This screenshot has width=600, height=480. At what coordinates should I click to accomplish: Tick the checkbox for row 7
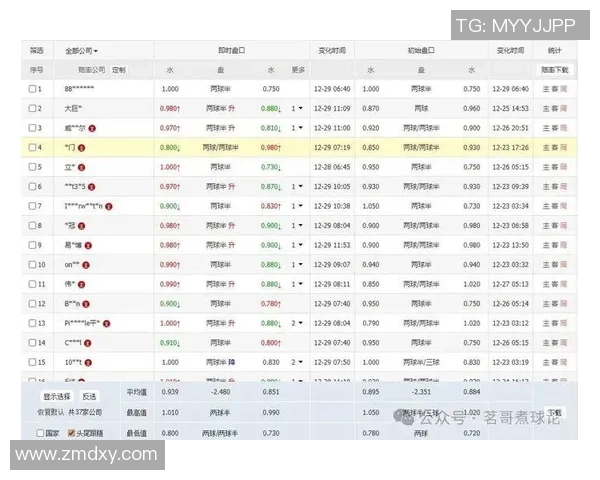(33, 206)
